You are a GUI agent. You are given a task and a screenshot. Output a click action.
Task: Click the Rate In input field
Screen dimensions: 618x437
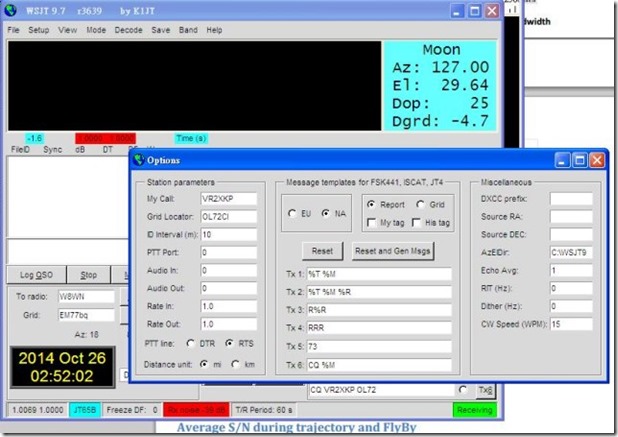pyautogui.click(x=229, y=306)
